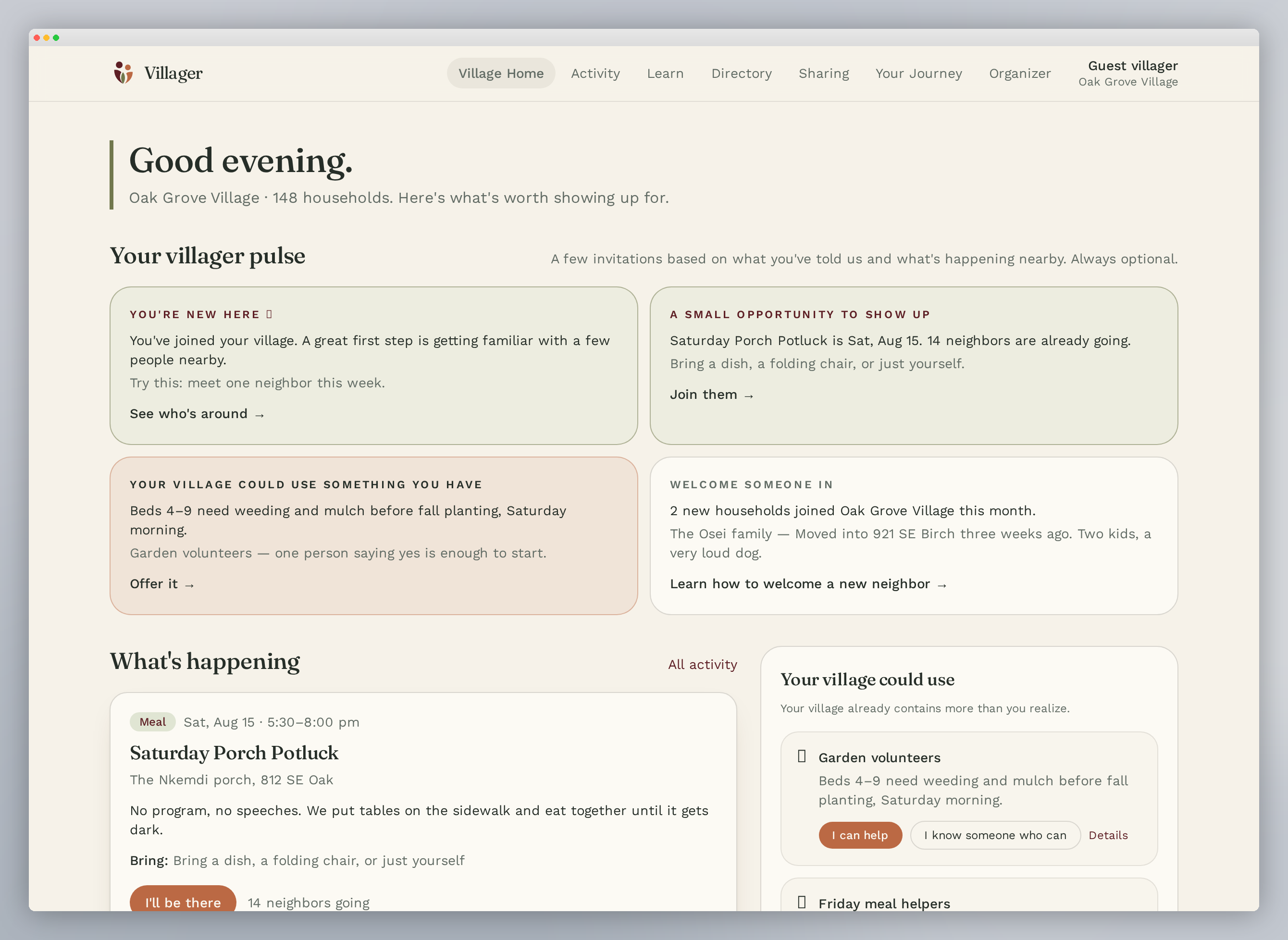The image size is (1288, 940).
Task: Click the Garden volunteers title
Action: point(879,757)
